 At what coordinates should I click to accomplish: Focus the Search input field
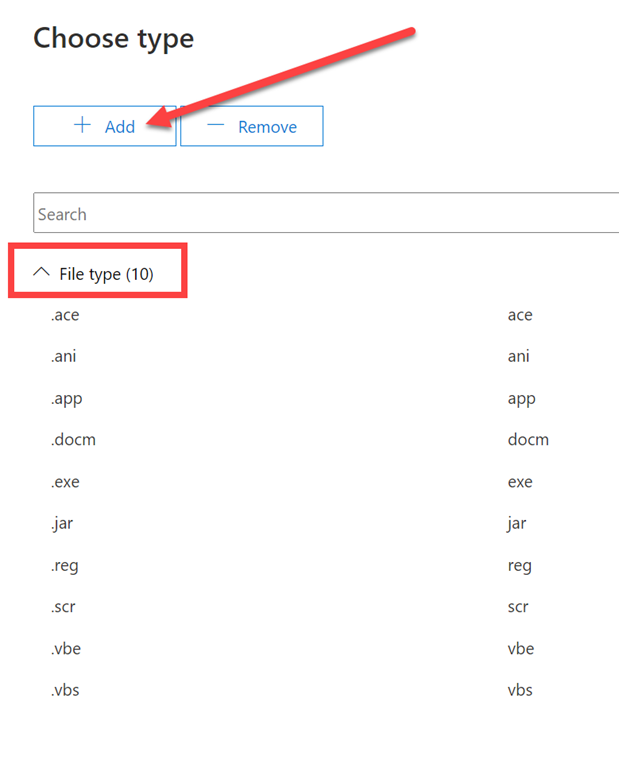coord(326,214)
